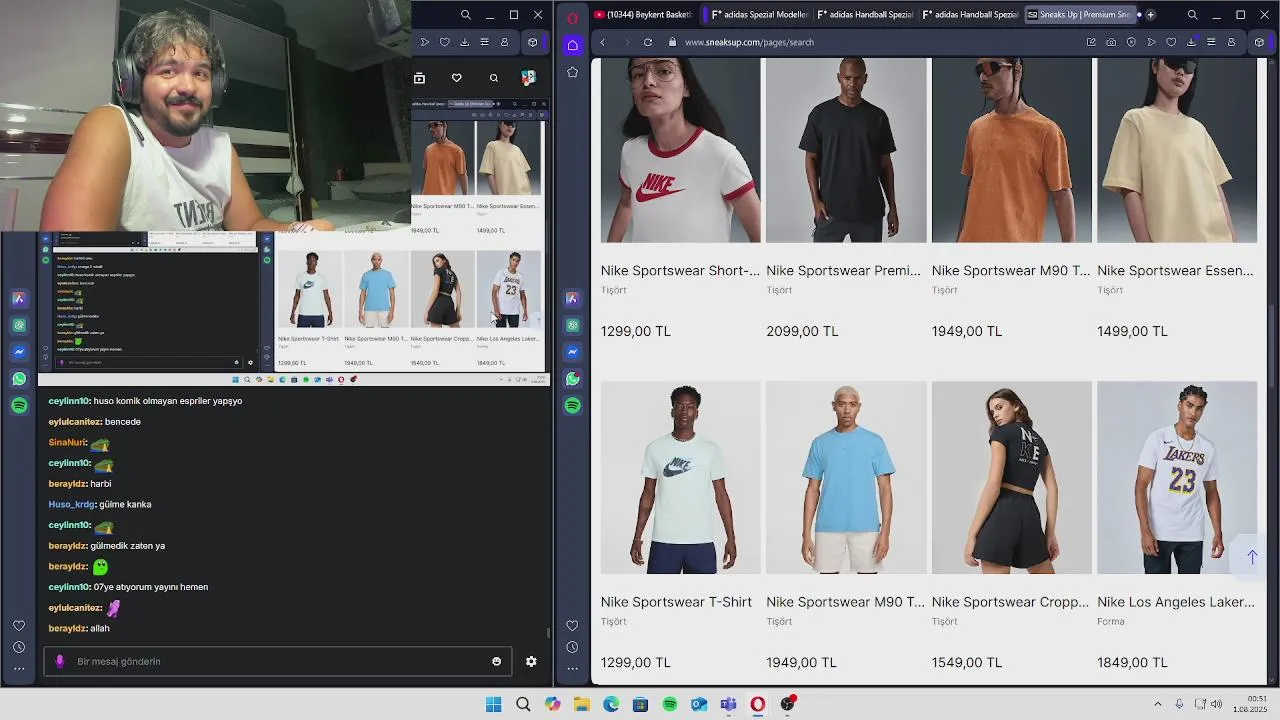Switch to second adidas Handball Spezial tab
The height and width of the screenshot is (720, 1280).
click(x=970, y=15)
